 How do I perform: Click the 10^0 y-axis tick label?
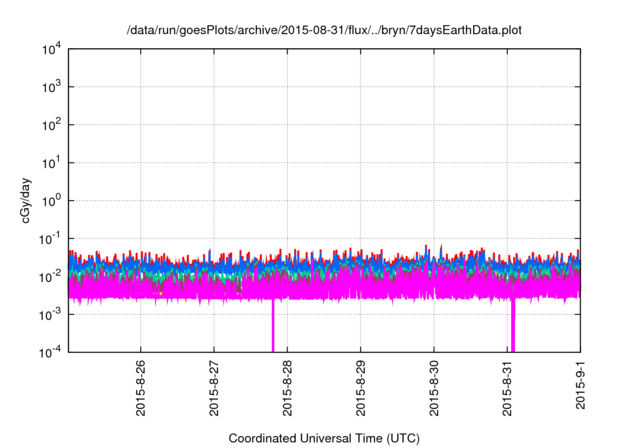pyautogui.click(x=51, y=201)
